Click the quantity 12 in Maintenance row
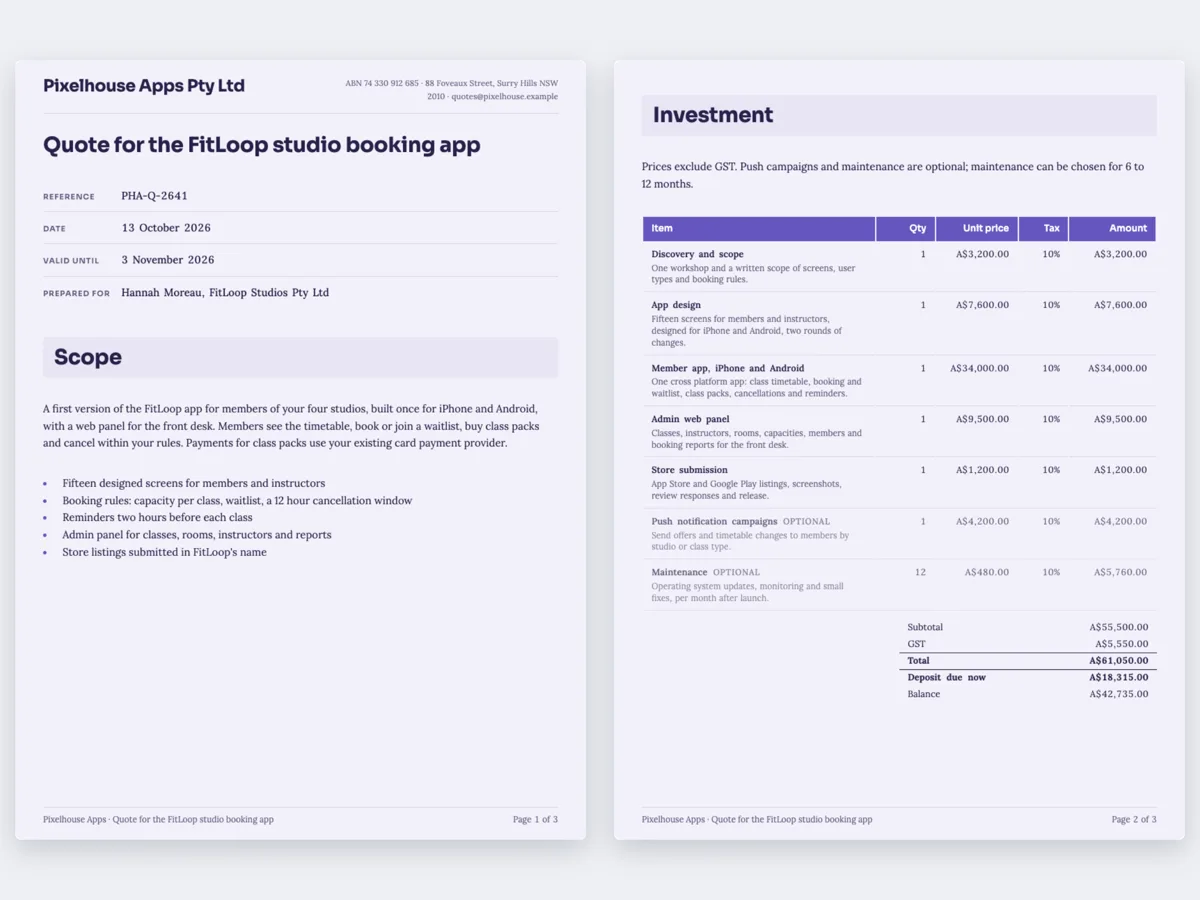Screen dimensions: 1200x900 click(x=920, y=572)
